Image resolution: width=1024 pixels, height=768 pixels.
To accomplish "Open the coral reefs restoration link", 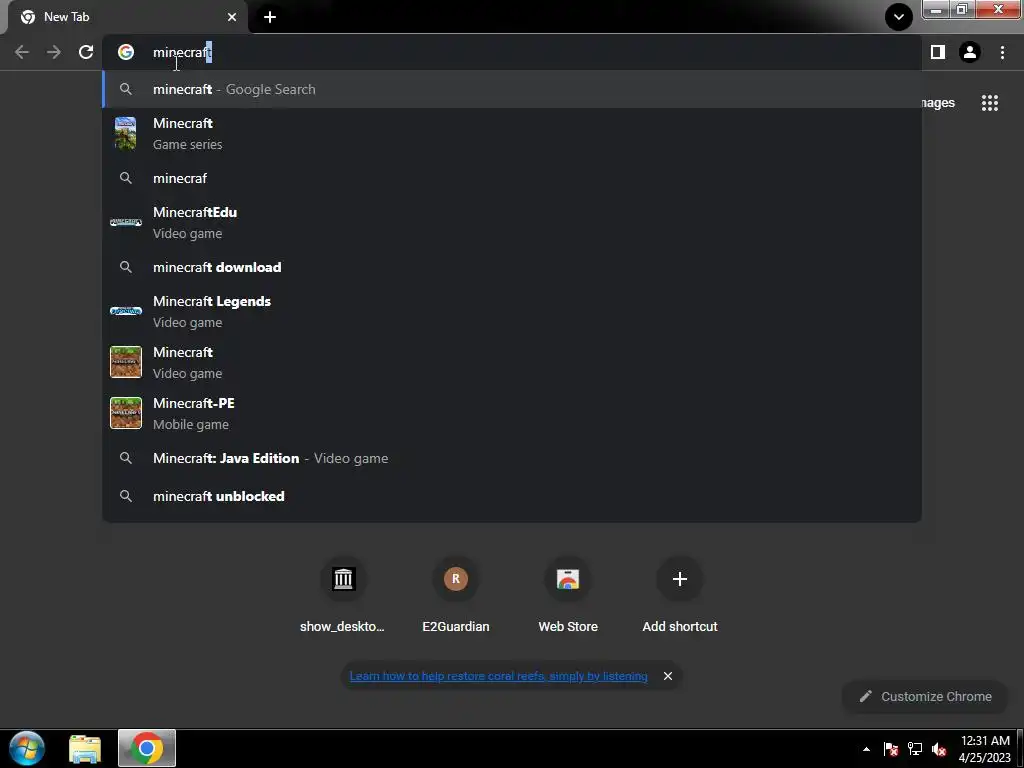I will coord(498,676).
